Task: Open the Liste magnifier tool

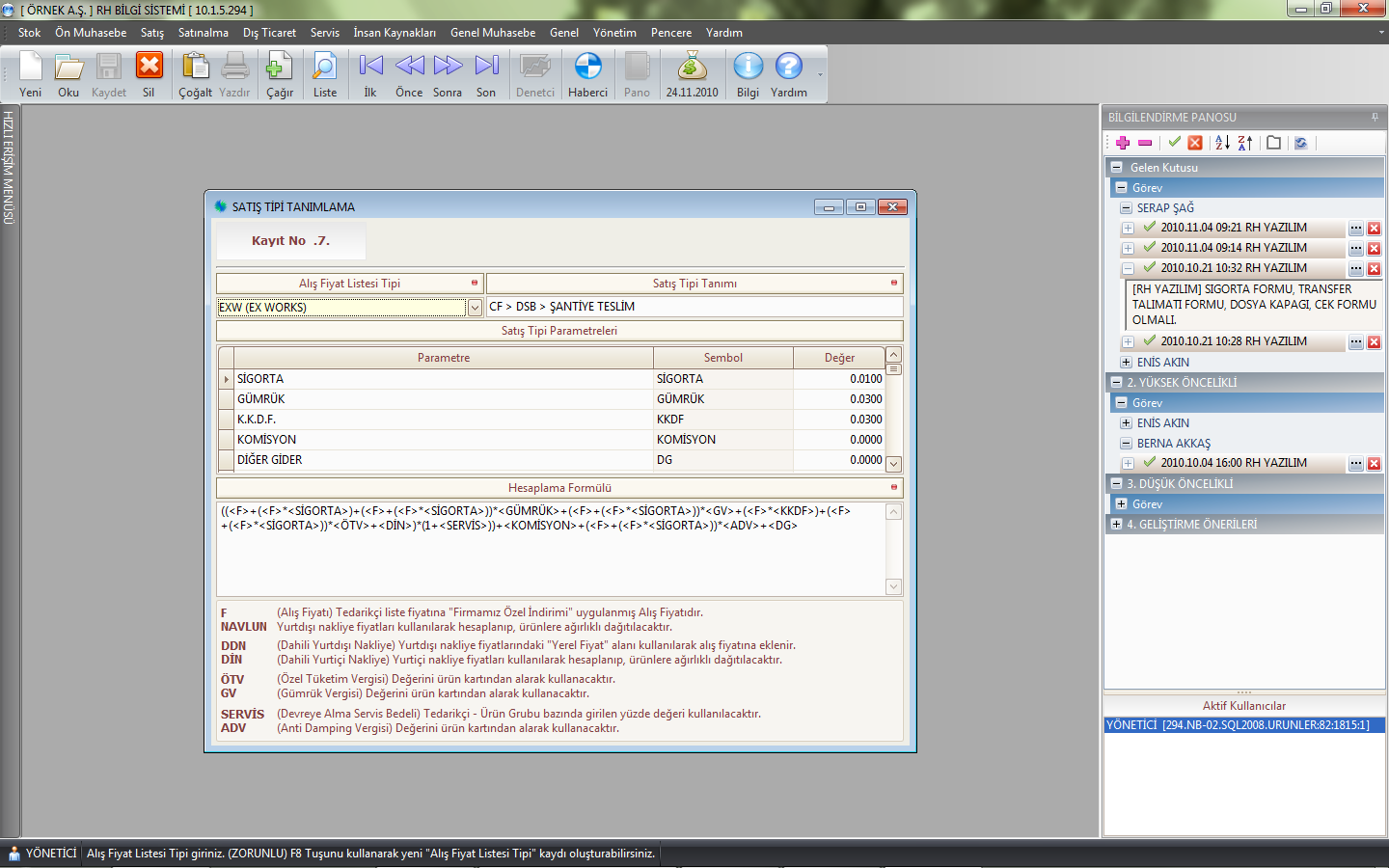Action: 325,68
